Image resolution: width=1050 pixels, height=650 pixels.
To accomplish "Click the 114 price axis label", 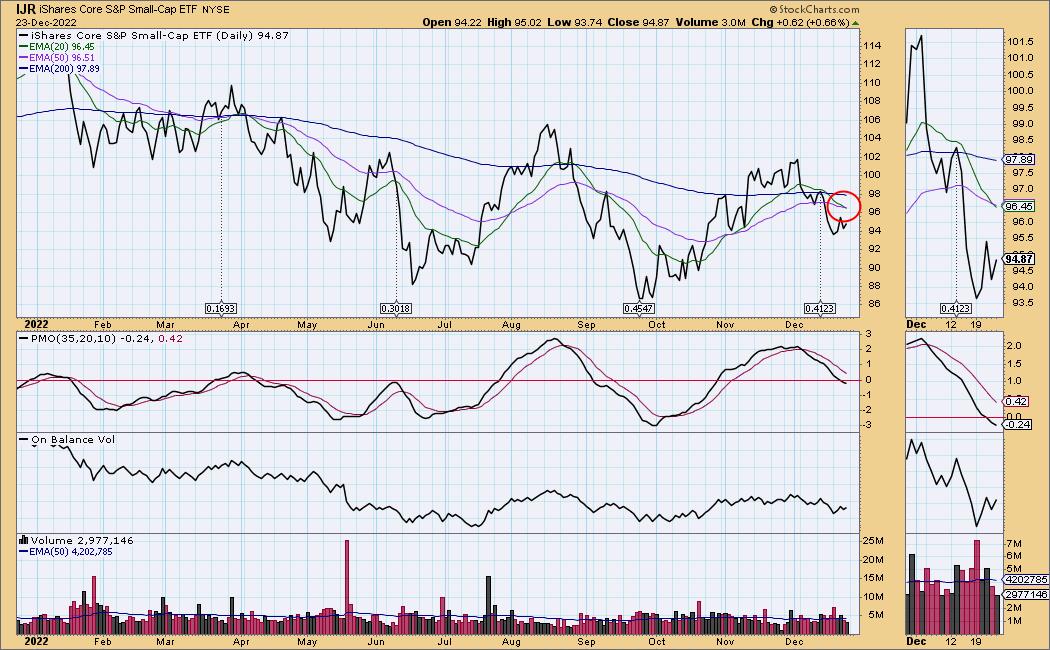I will click(x=872, y=46).
